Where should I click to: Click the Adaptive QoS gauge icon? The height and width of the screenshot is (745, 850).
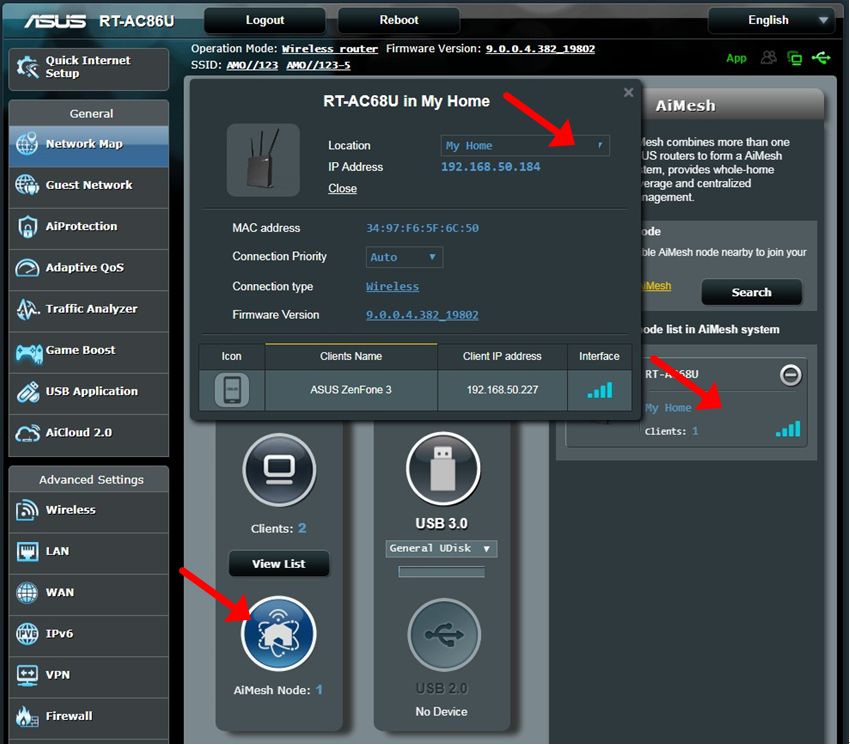click(27, 268)
